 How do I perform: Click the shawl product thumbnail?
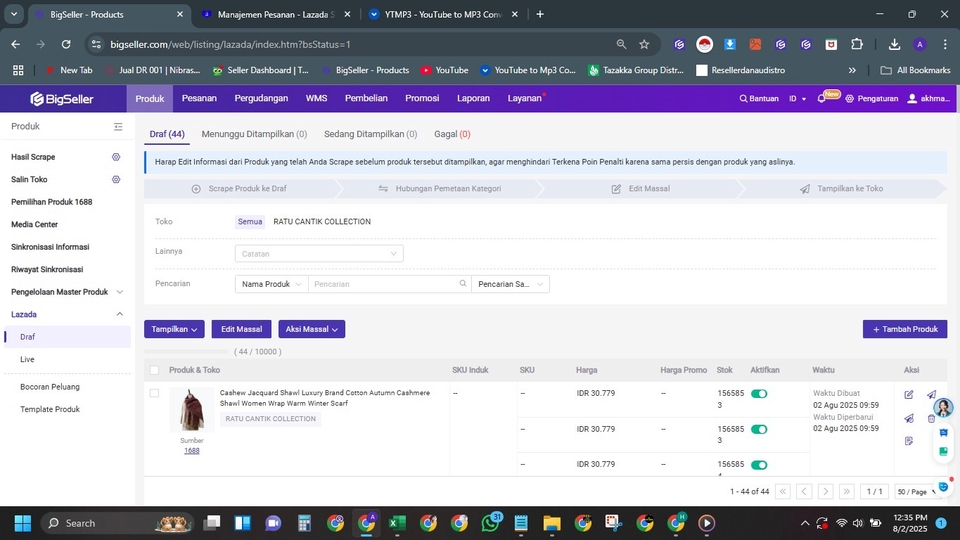tap(192, 410)
